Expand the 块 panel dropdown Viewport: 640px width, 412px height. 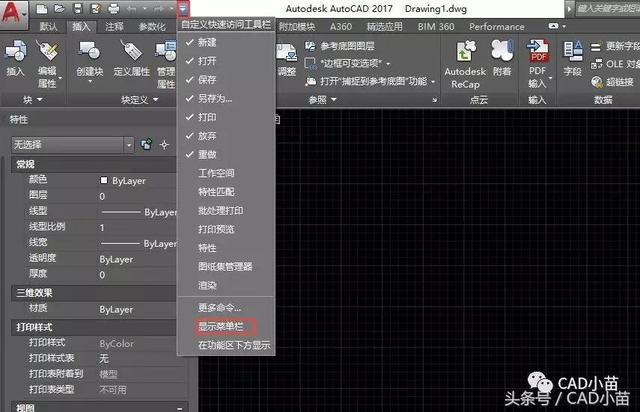(40, 99)
